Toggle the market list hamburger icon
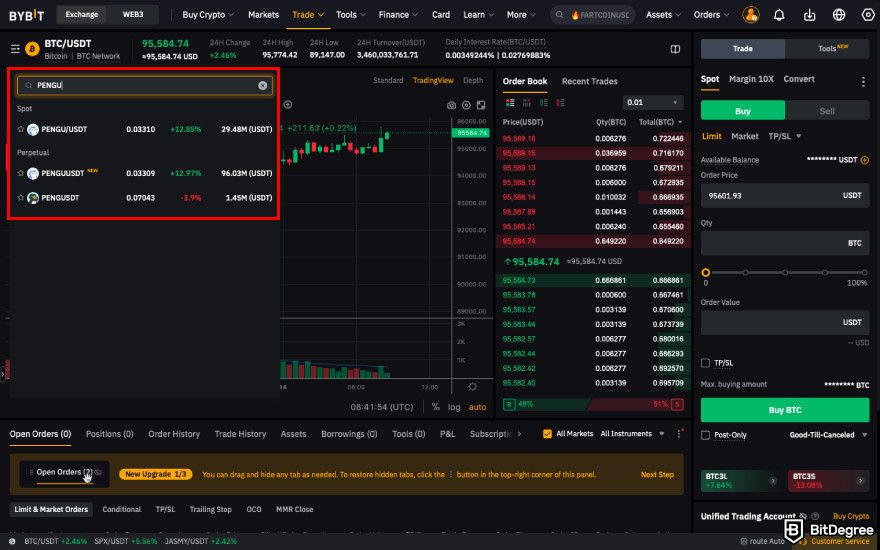Image resolution: width=880 pixels, height=550 pixels. tap(15, 49)
